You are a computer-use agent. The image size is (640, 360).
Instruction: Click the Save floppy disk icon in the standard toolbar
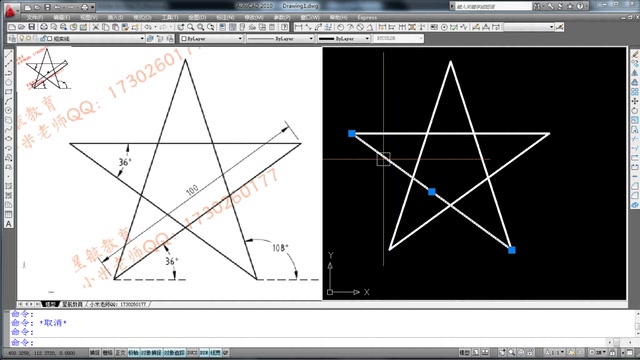click(31, 27)
